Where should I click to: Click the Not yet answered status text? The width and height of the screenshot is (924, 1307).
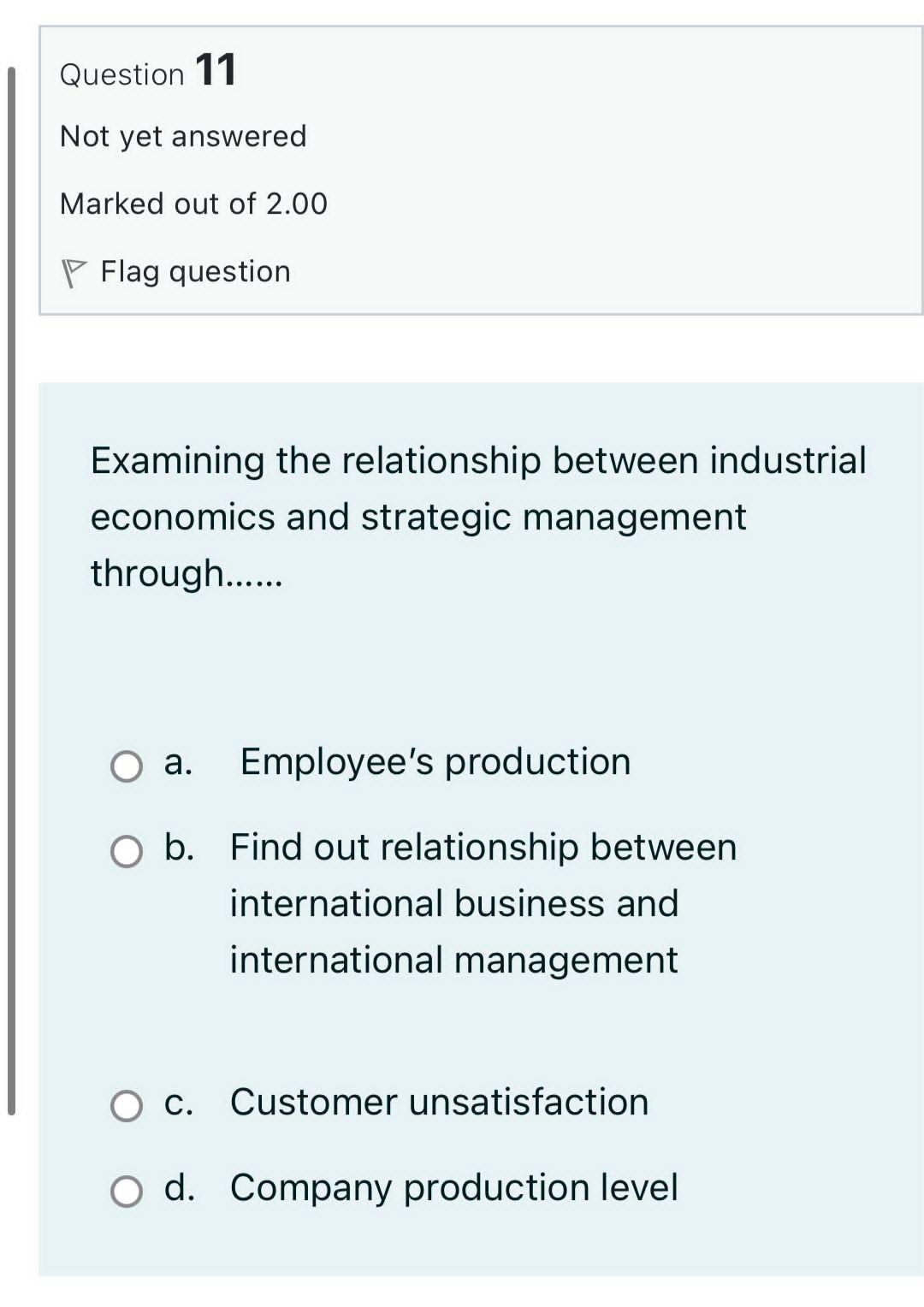coord(182,135)
